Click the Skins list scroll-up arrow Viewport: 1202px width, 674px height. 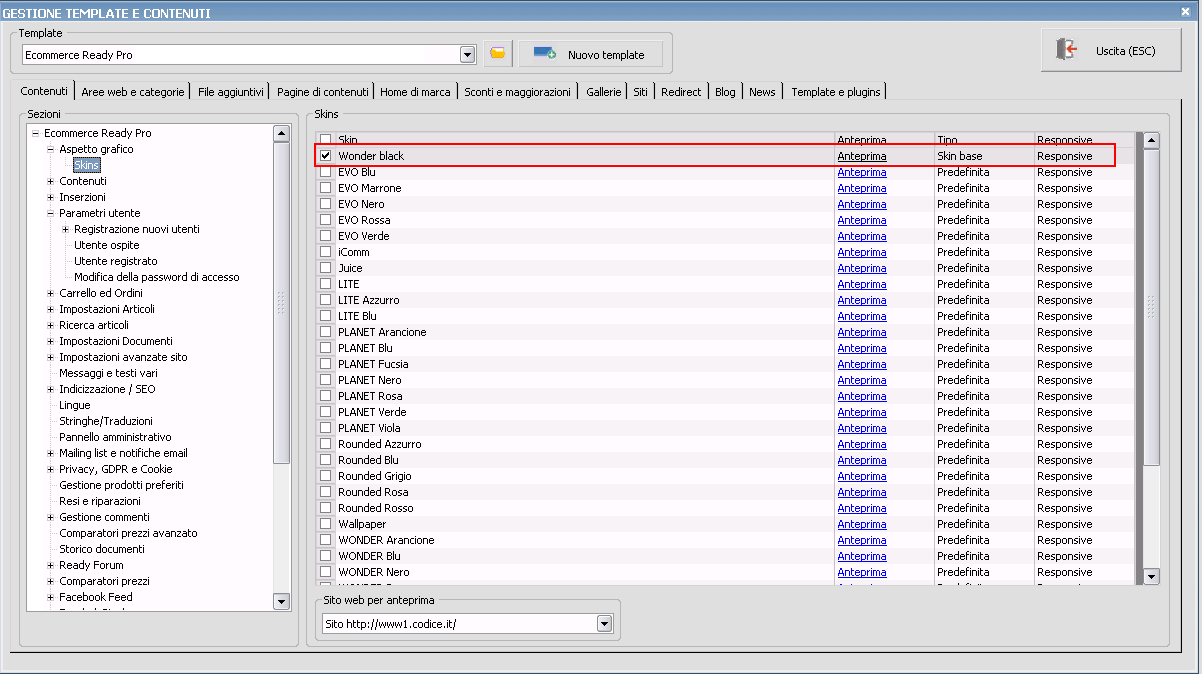click(1151, 141)
